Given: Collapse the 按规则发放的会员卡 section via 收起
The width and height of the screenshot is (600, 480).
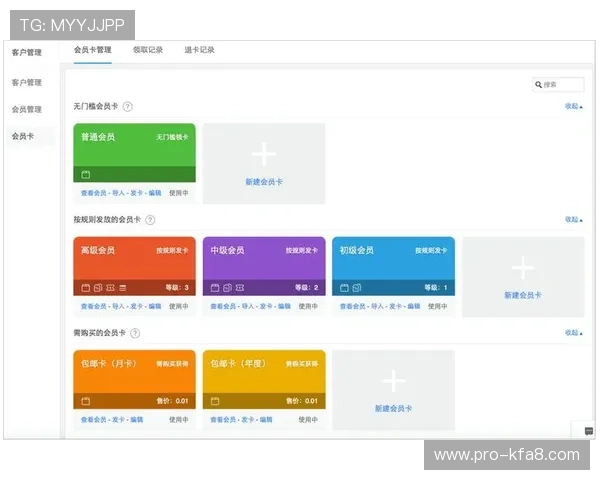Looking at the screenshot, I should [x=574, y=219].
